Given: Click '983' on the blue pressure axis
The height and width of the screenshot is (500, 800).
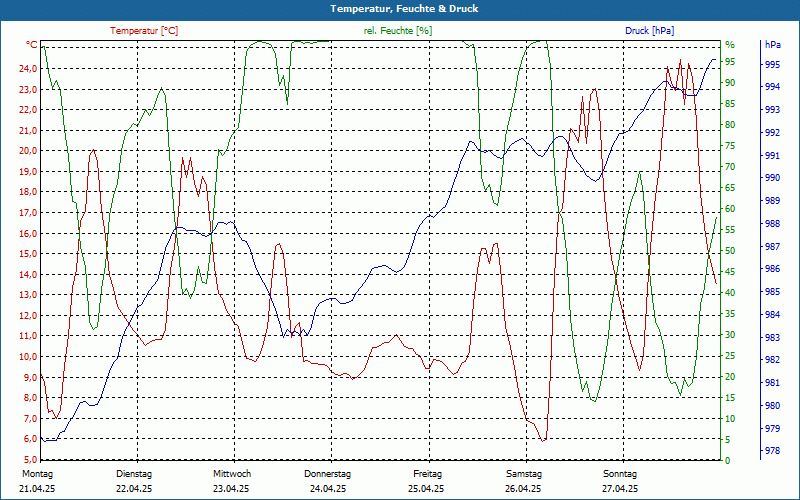Looking at the screenshot, I should click(x=772, y=337).
